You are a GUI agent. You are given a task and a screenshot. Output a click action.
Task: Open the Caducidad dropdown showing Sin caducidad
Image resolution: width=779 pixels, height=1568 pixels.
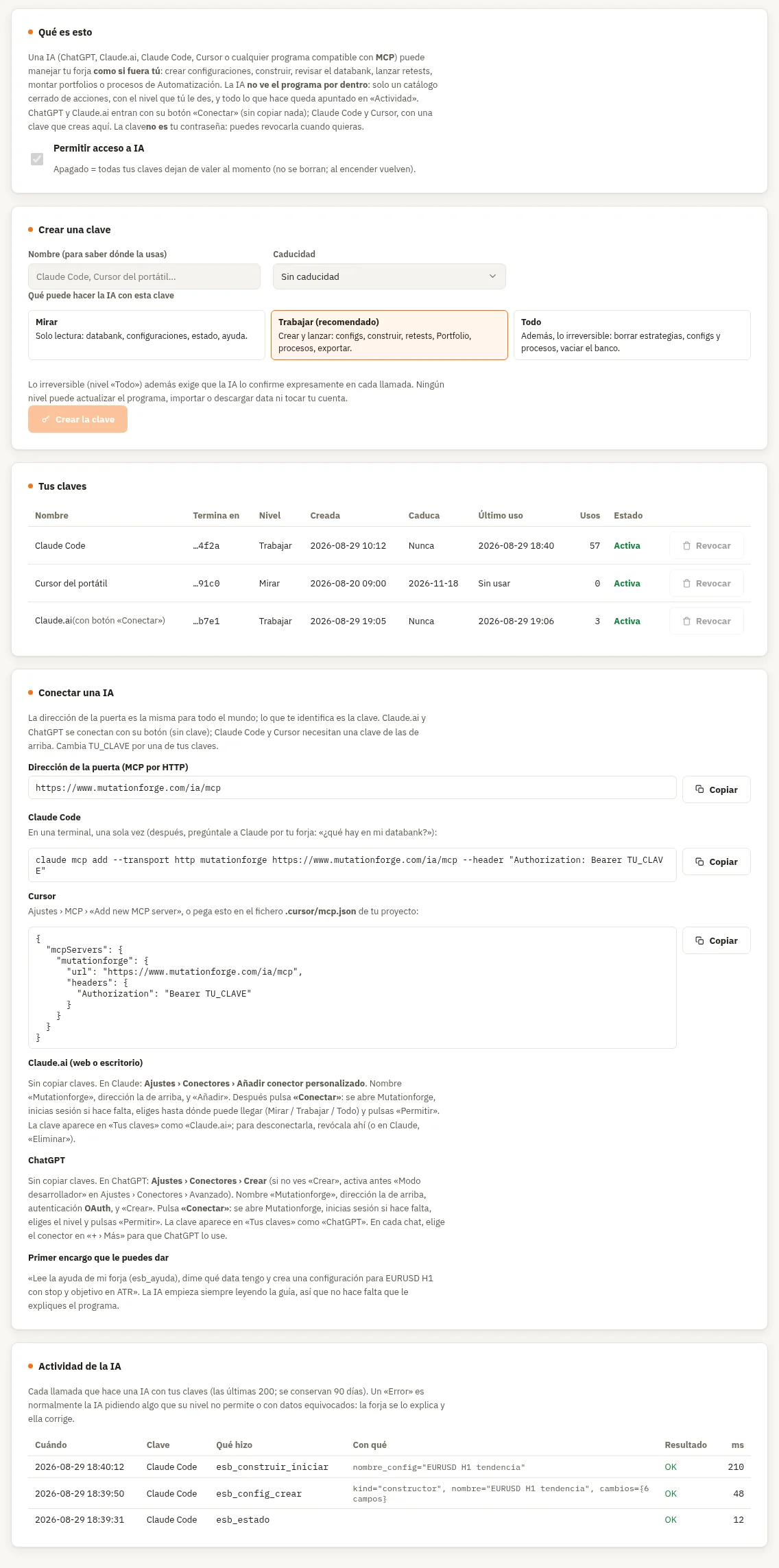click(x=389, y=276)
